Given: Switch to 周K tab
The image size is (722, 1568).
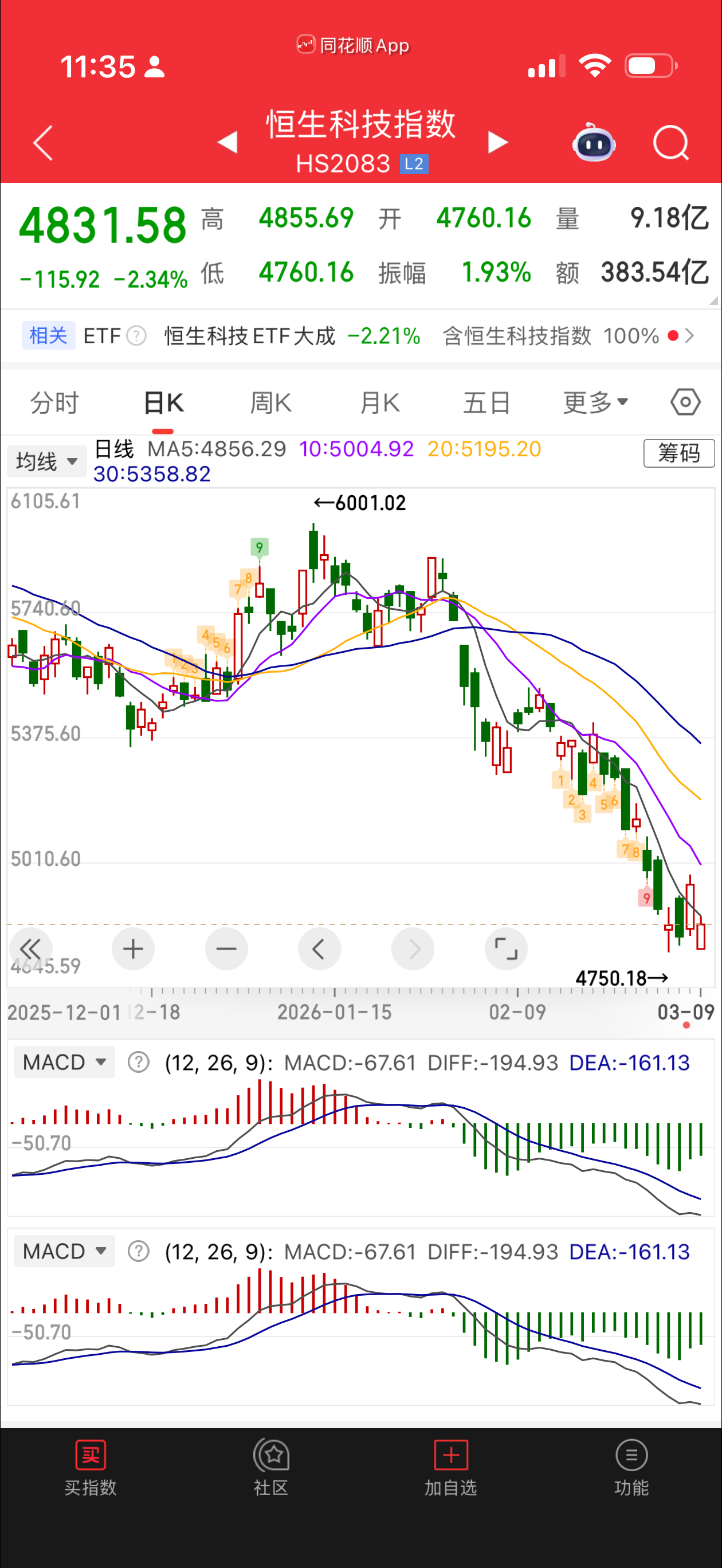Looking at the screenshot, I should click(271, 402).
